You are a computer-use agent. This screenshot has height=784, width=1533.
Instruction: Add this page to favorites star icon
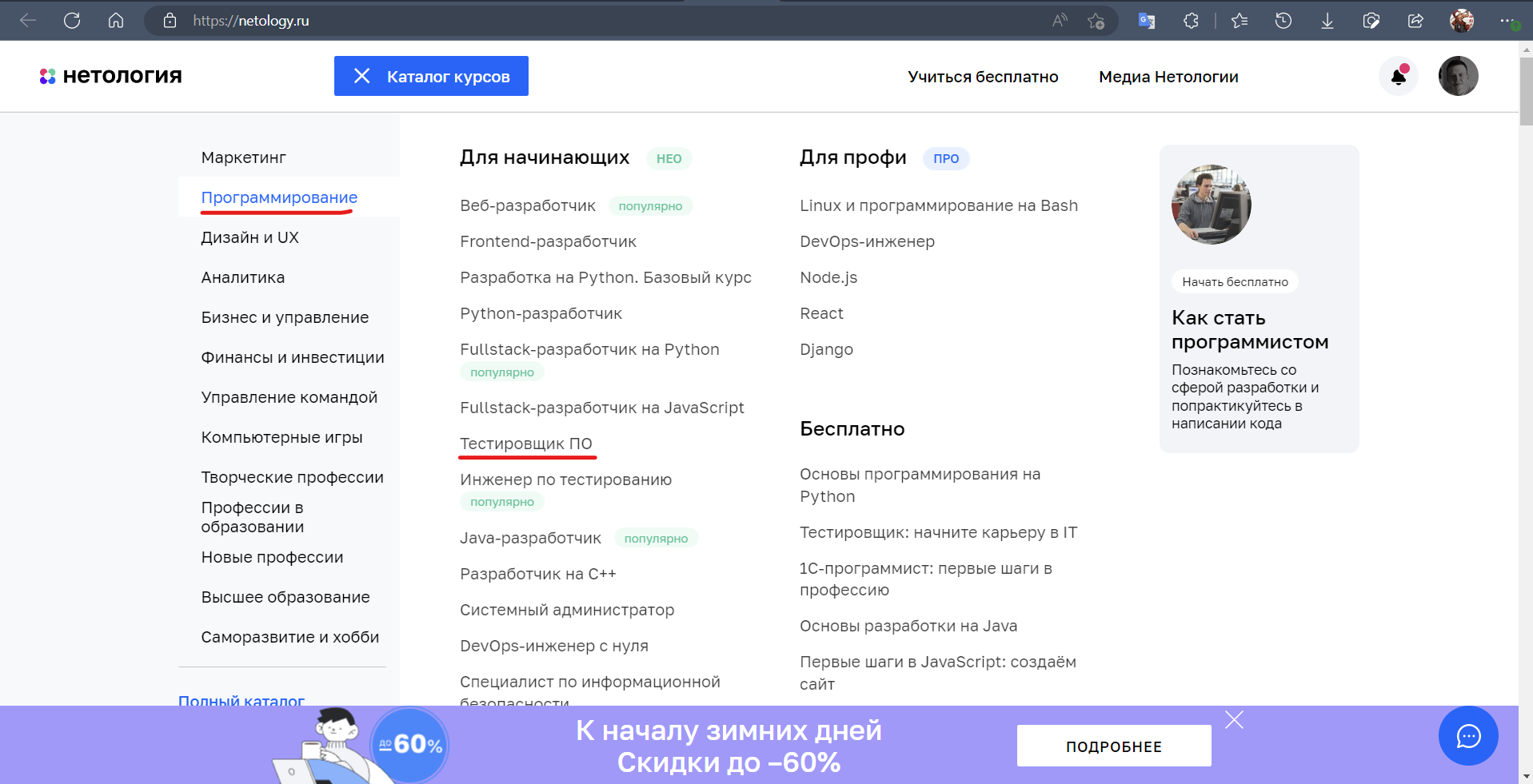pos(1096,21)
